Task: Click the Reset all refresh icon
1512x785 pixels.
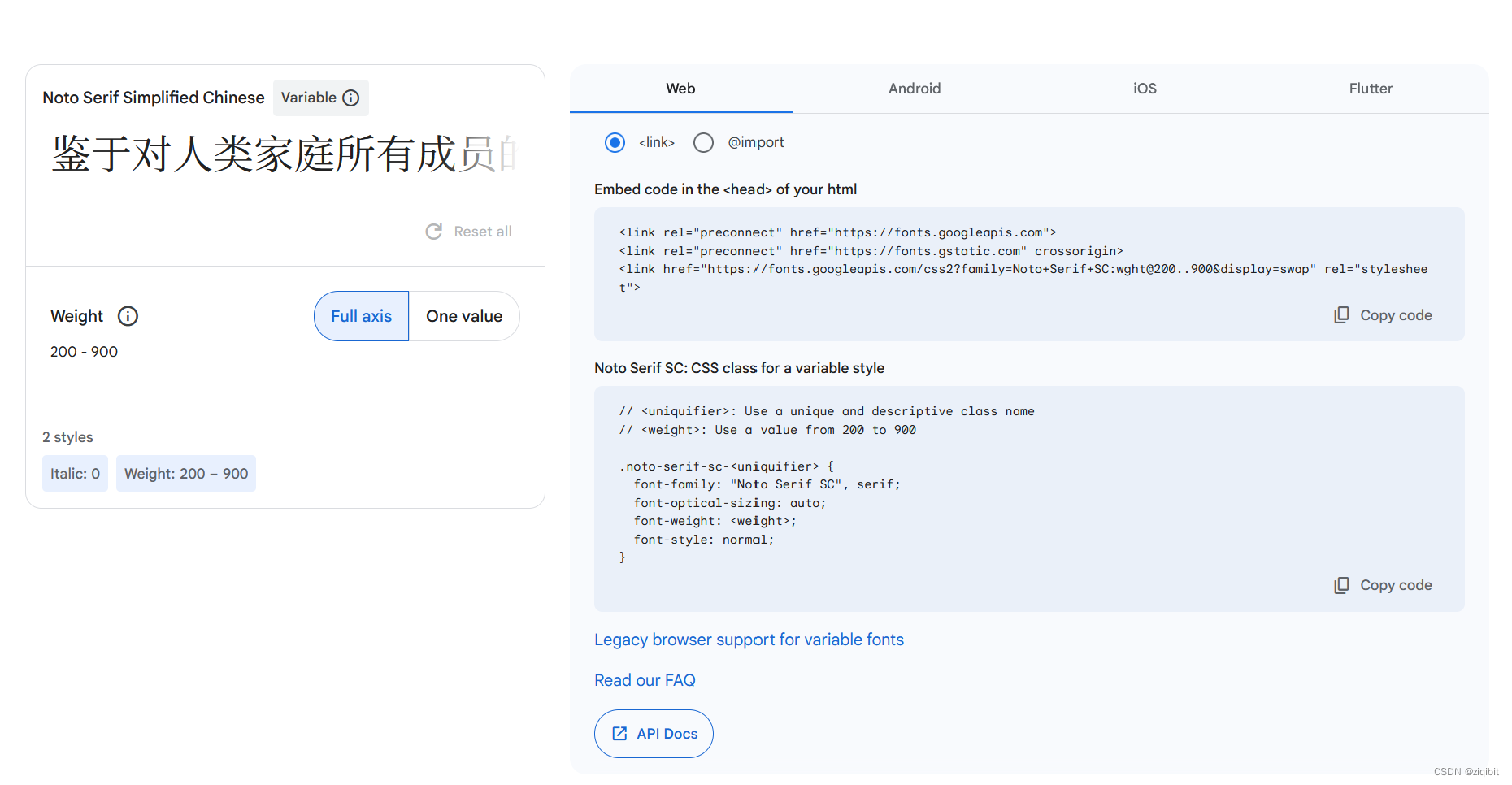Action: pos(434,232)
